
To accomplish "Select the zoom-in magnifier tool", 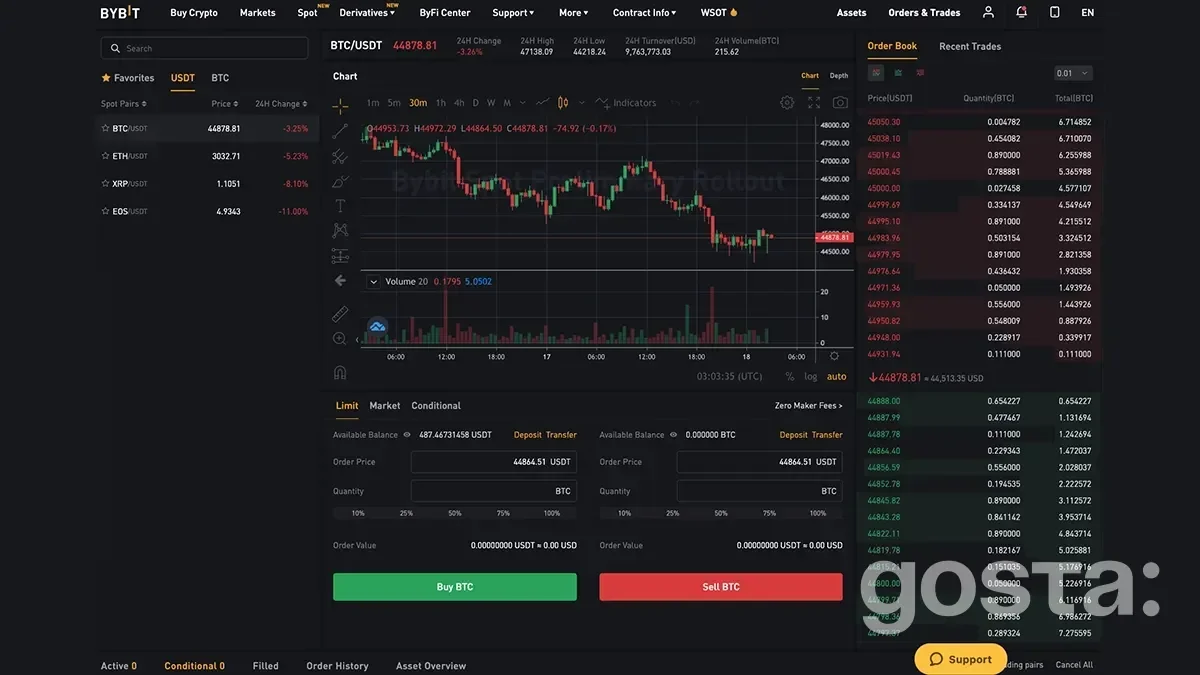I will 340,339.
